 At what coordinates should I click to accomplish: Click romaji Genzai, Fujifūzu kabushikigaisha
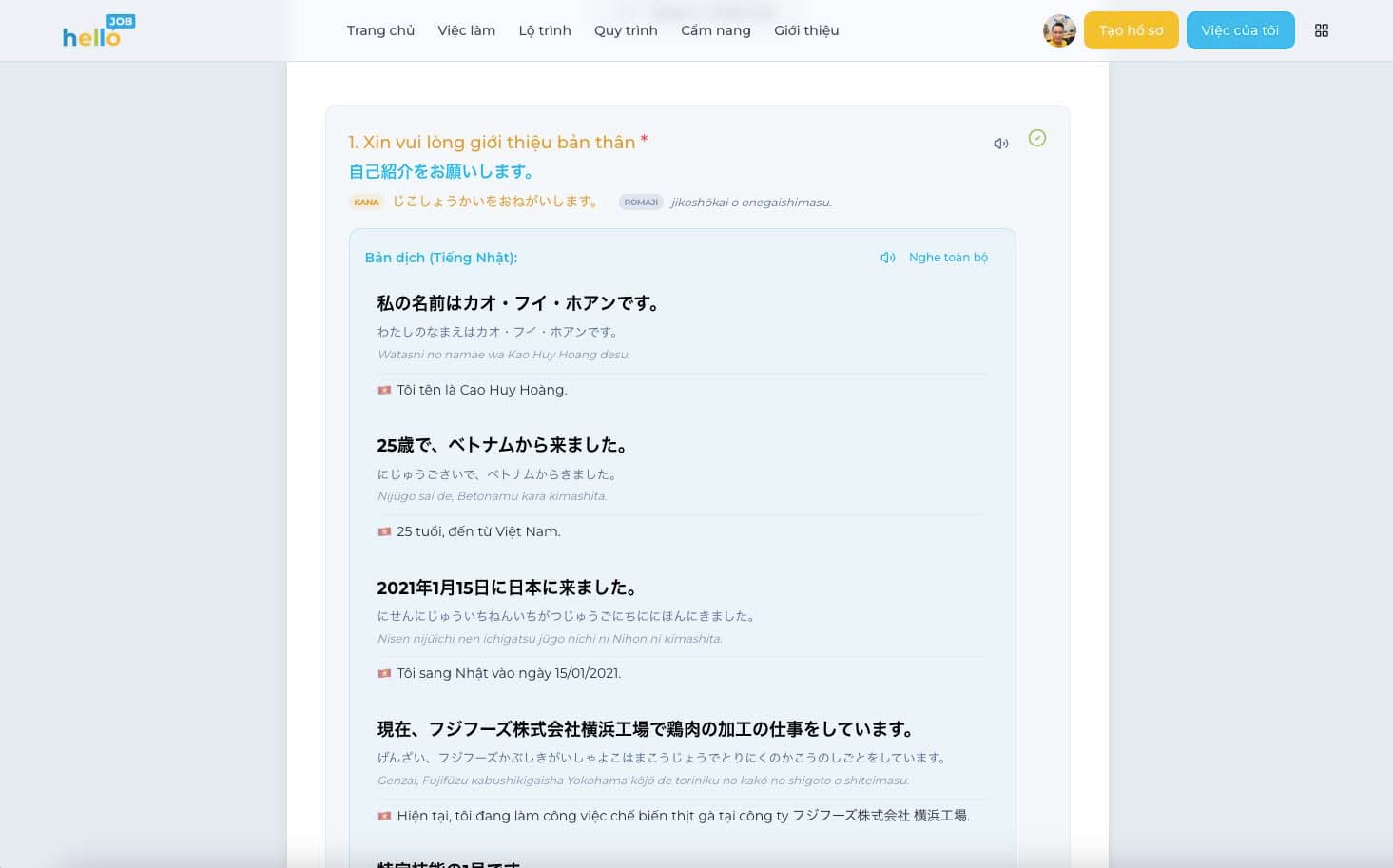click(x=644, y=781)
